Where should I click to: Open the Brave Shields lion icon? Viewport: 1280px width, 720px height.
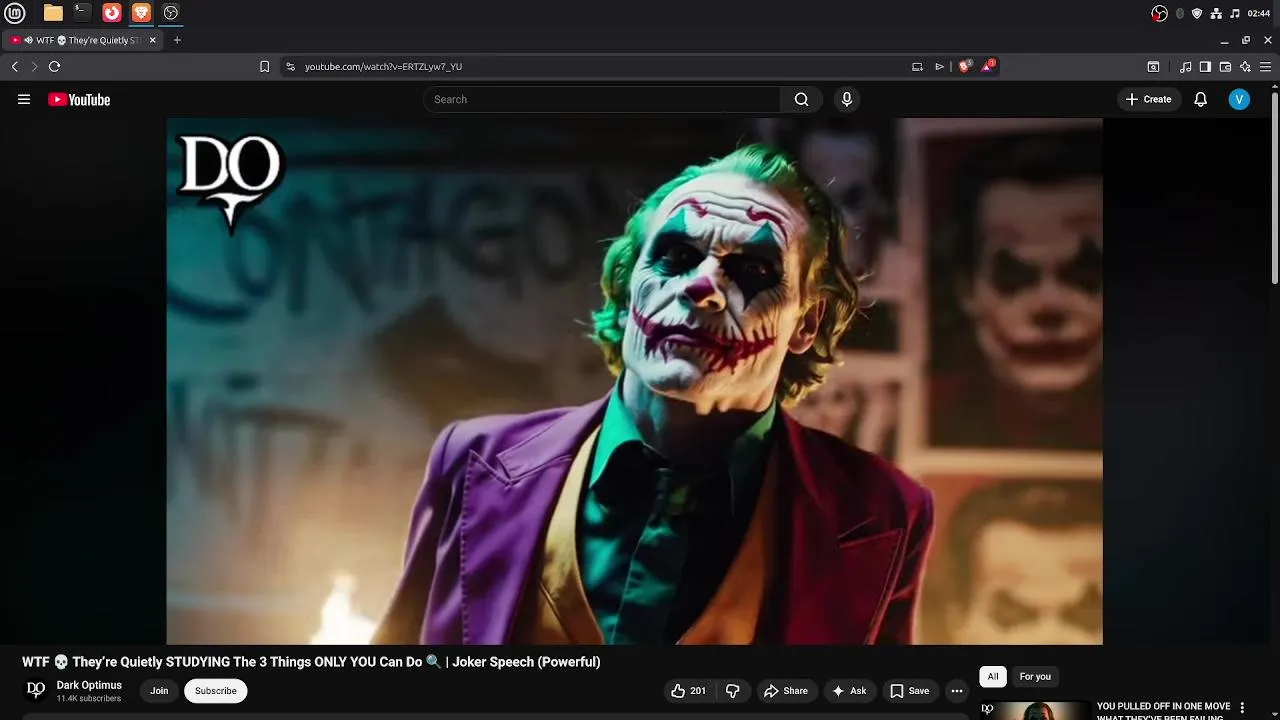click(965, 66)
